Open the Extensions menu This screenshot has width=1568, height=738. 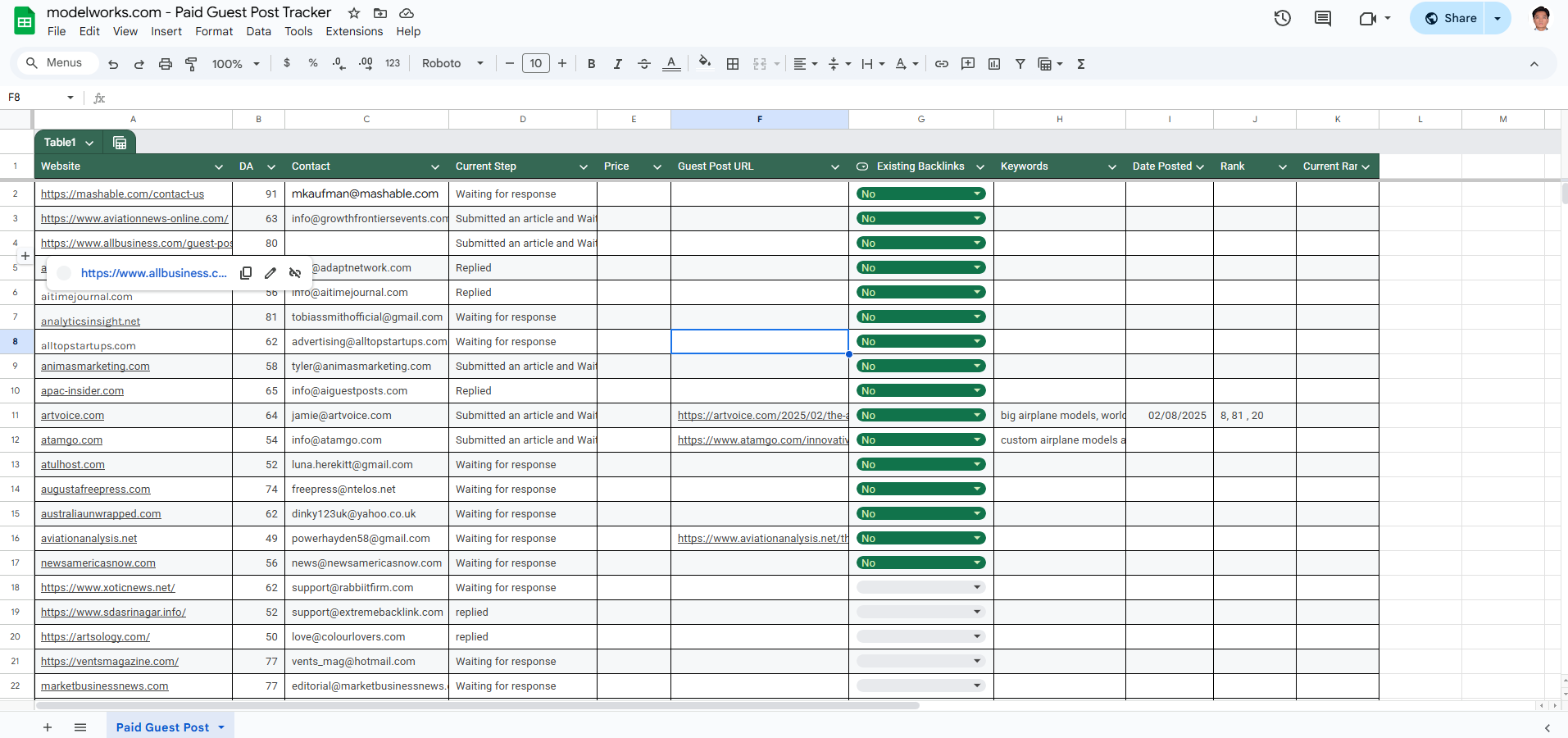(354, 31)
